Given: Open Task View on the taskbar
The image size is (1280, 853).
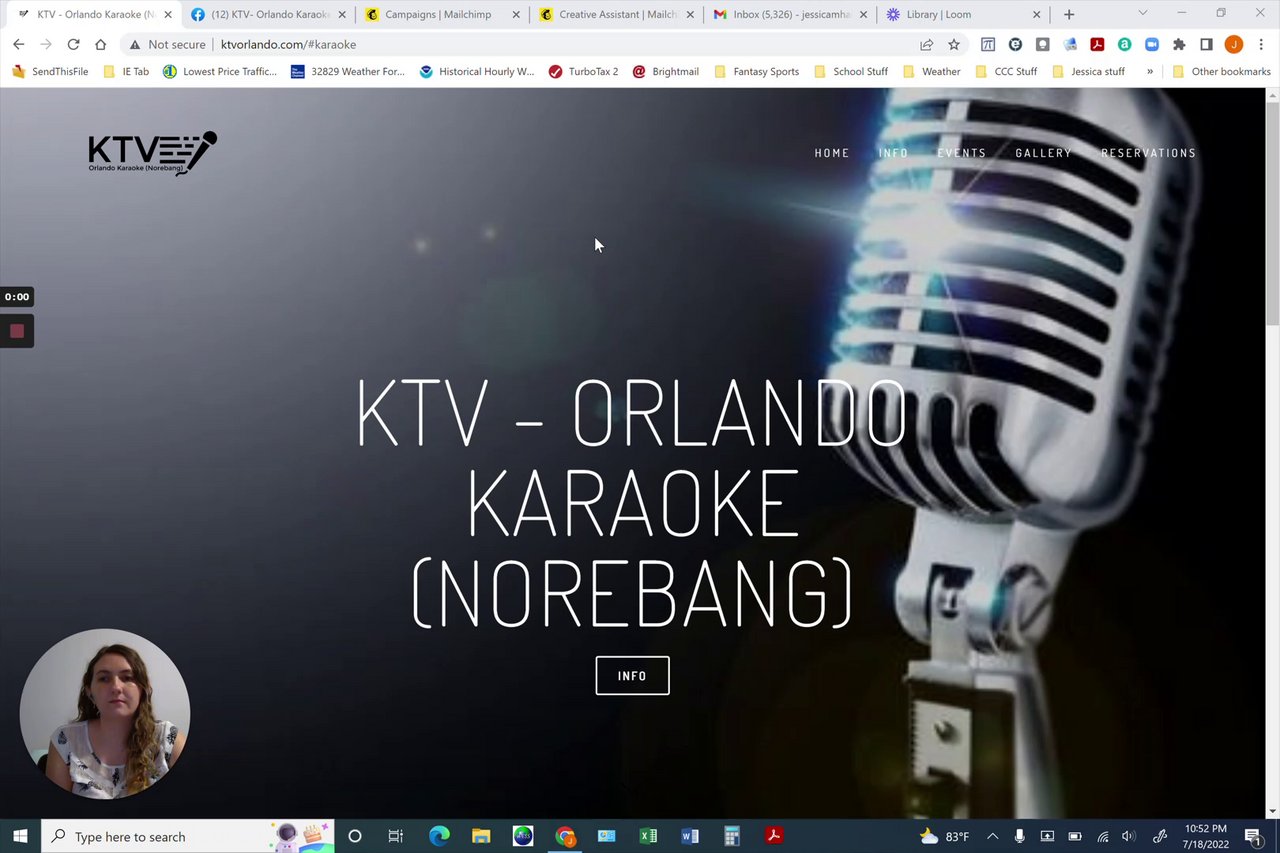Looking at the screenshot, I should point(396,836).
